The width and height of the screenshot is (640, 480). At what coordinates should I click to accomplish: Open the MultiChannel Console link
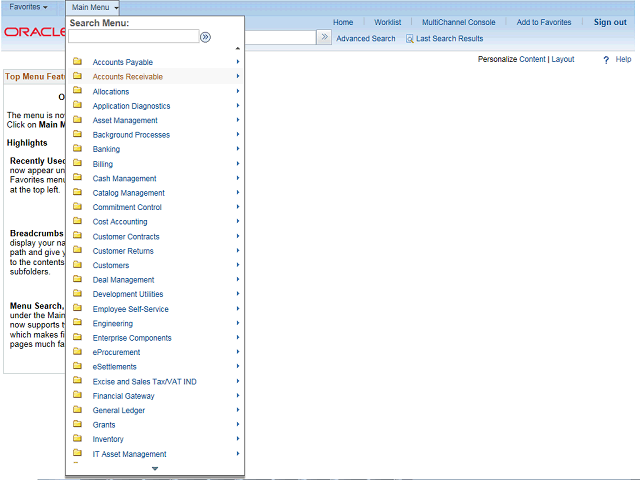(458, 22)
